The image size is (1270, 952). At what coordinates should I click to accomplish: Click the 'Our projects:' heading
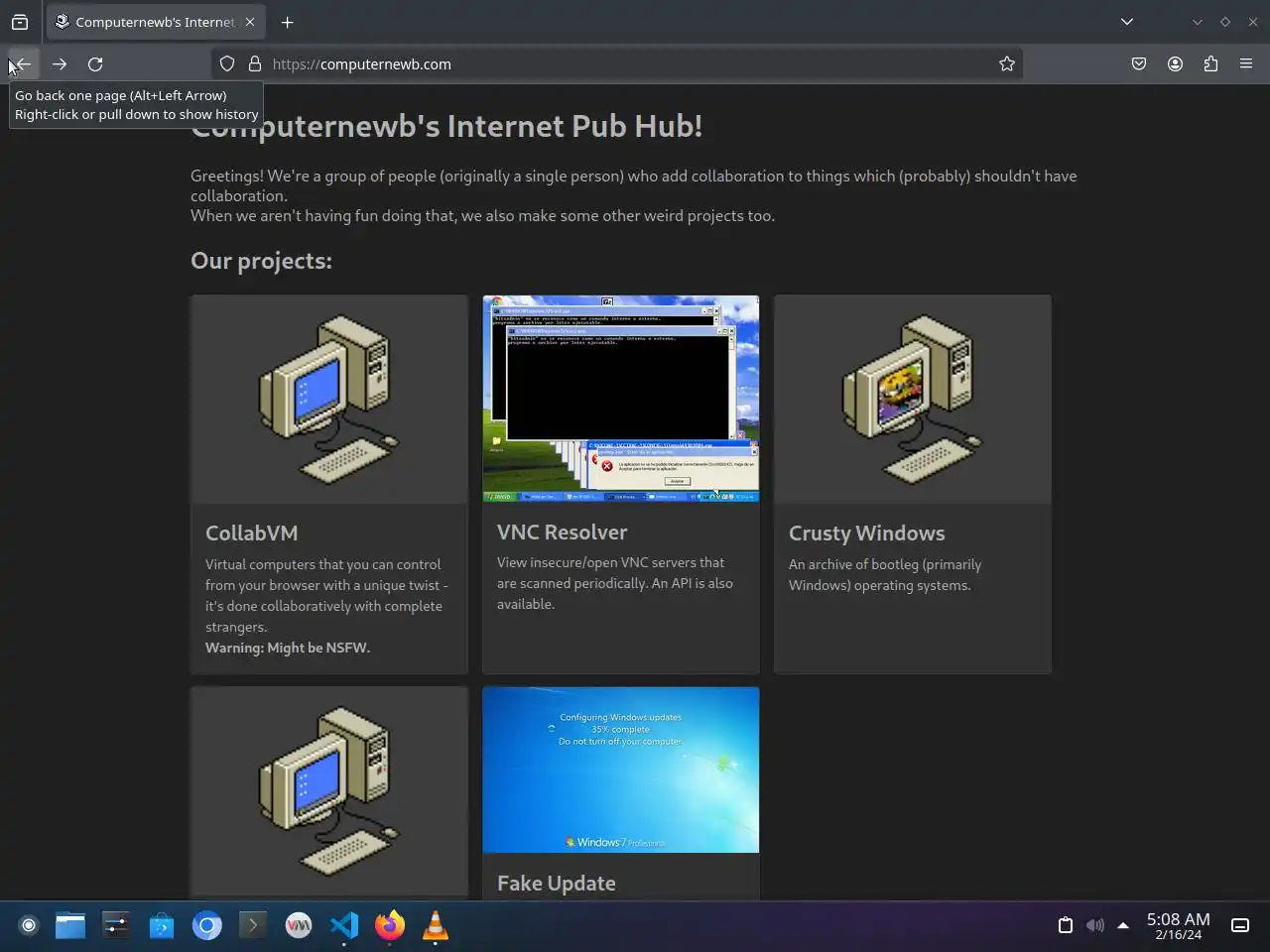[261, 260]
